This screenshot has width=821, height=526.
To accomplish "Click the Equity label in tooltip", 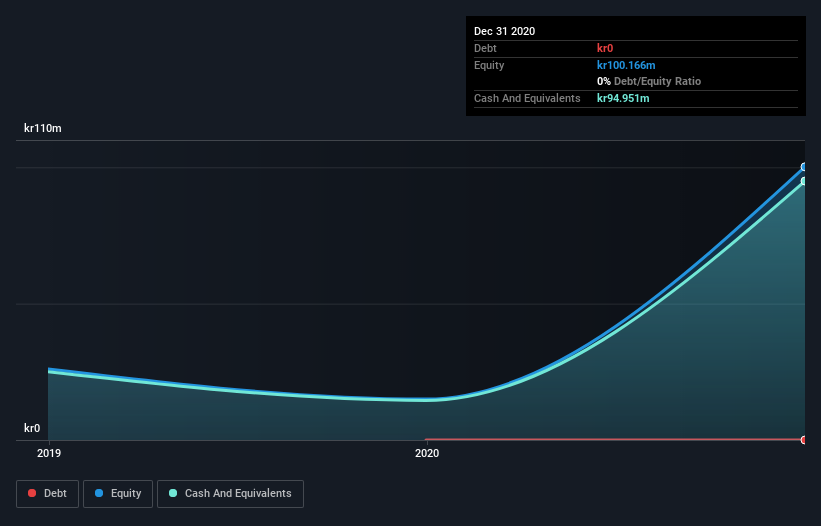I will [x=489, y=65].
